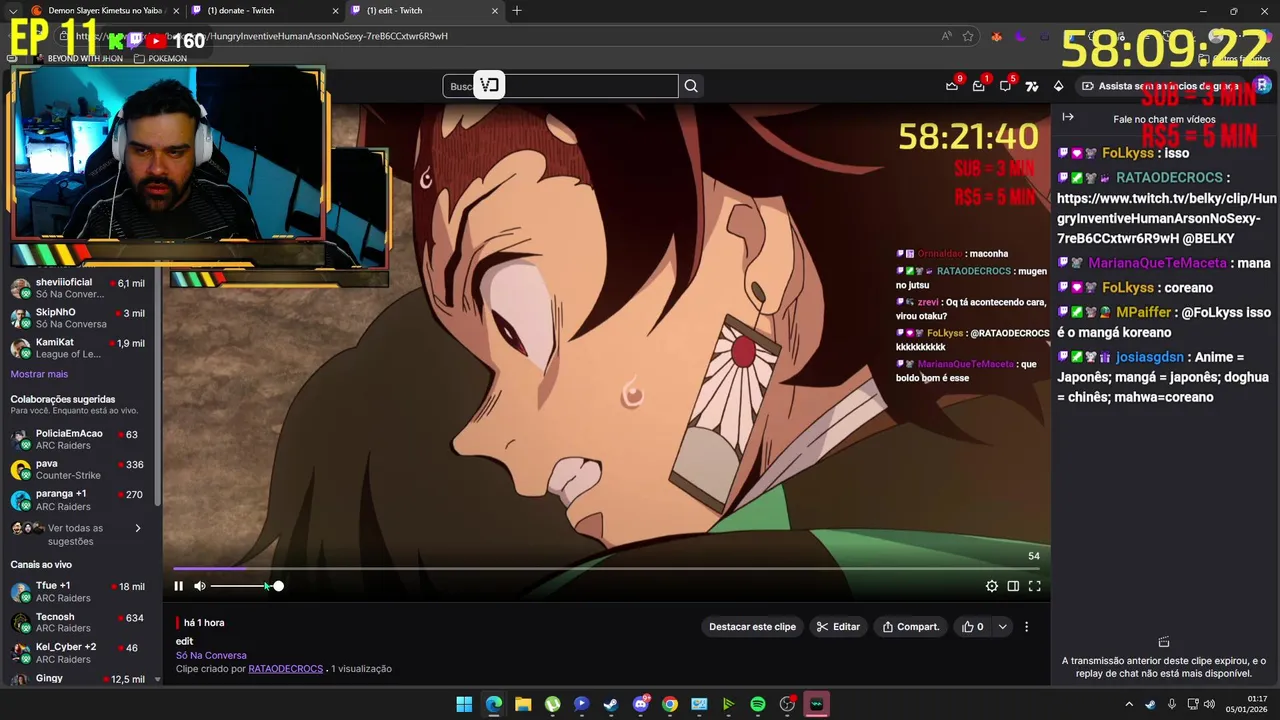Open Discord from taskbar
Viewport: 1280px width, 720px height.
[x=641, y=705]
